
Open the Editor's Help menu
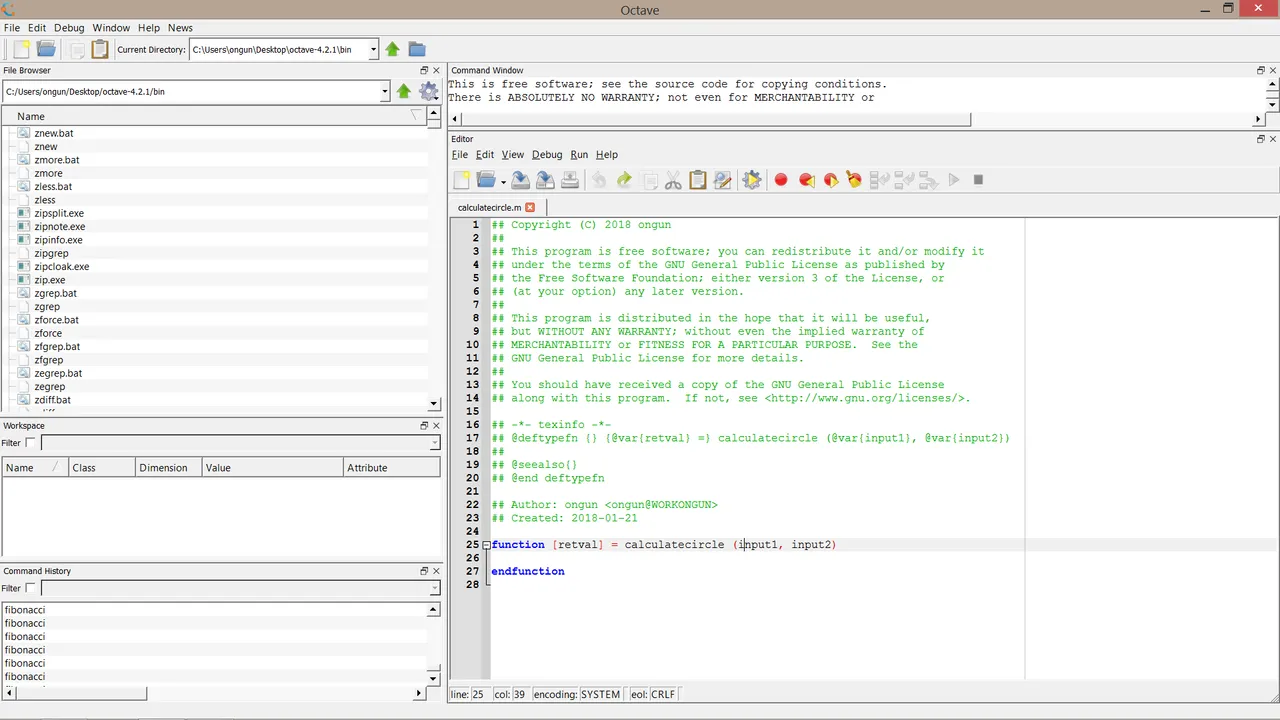[607, 155]
